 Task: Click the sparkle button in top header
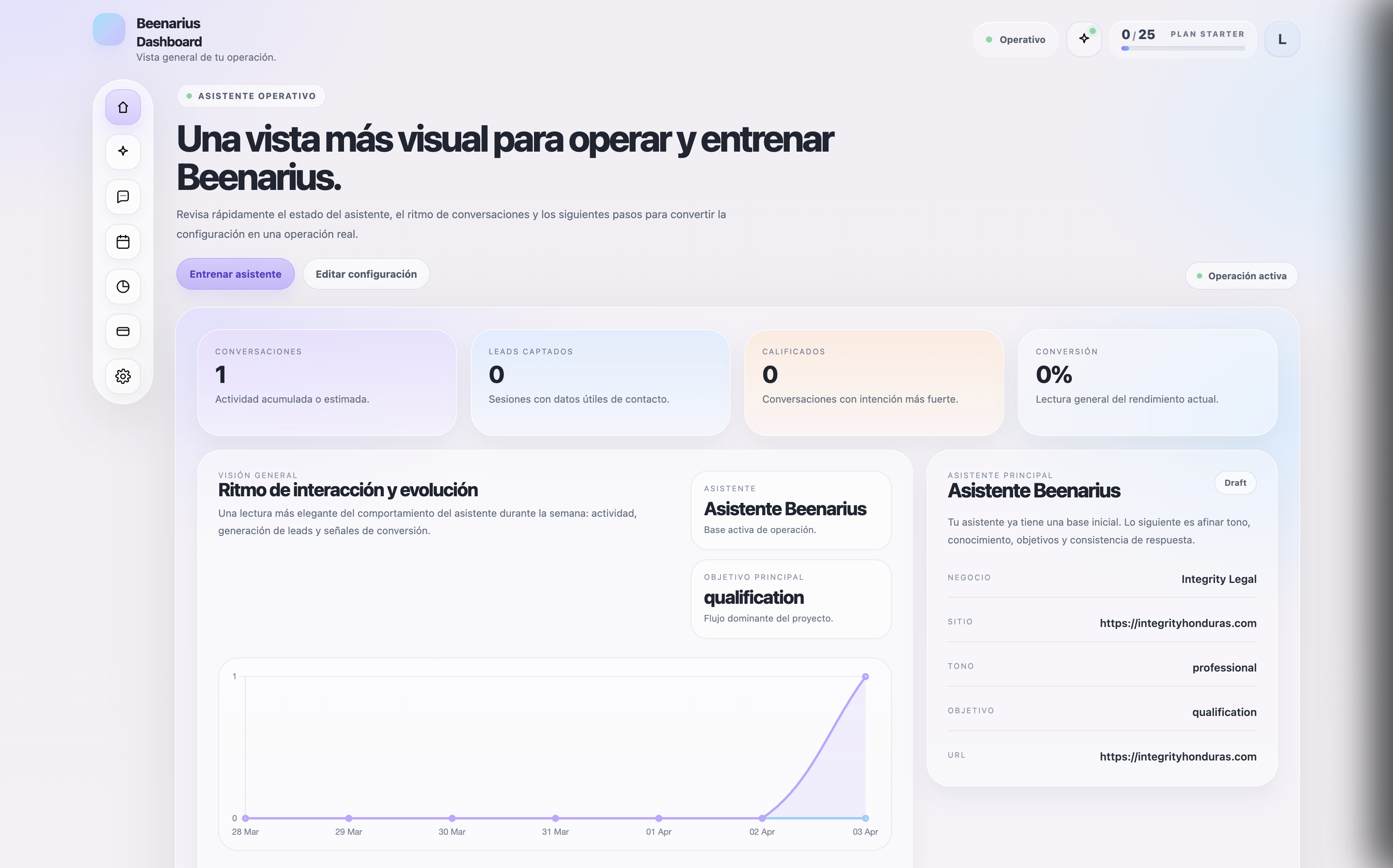pyautogui.click(x=1083, y=39)
